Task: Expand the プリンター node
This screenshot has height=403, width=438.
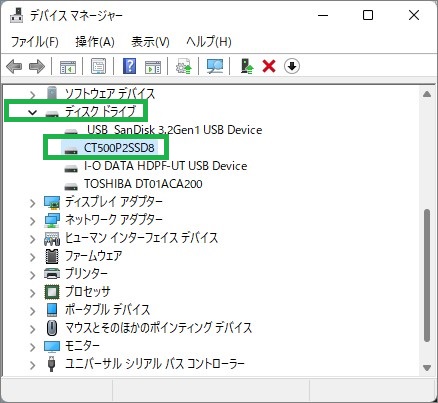Action: coord(32,275)
